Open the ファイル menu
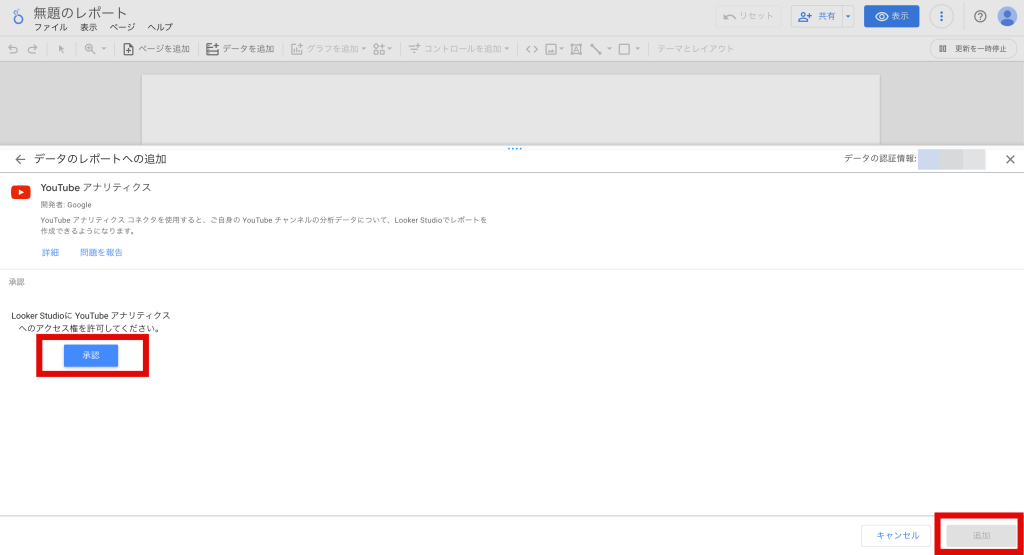 click(x=50, y=27)
